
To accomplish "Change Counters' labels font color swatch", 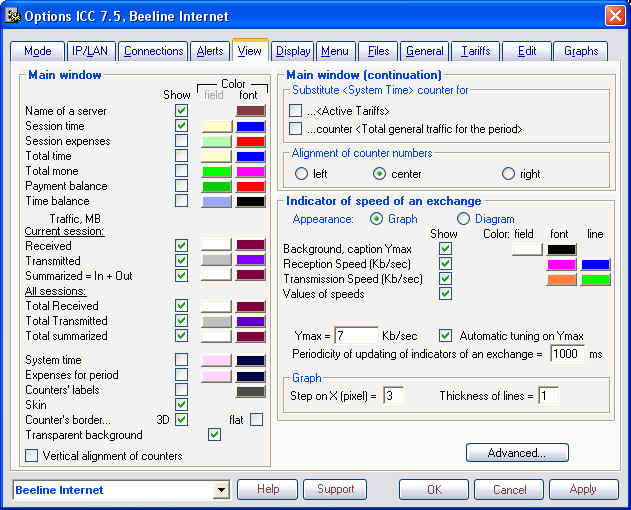I will click(x=250, y=391).
